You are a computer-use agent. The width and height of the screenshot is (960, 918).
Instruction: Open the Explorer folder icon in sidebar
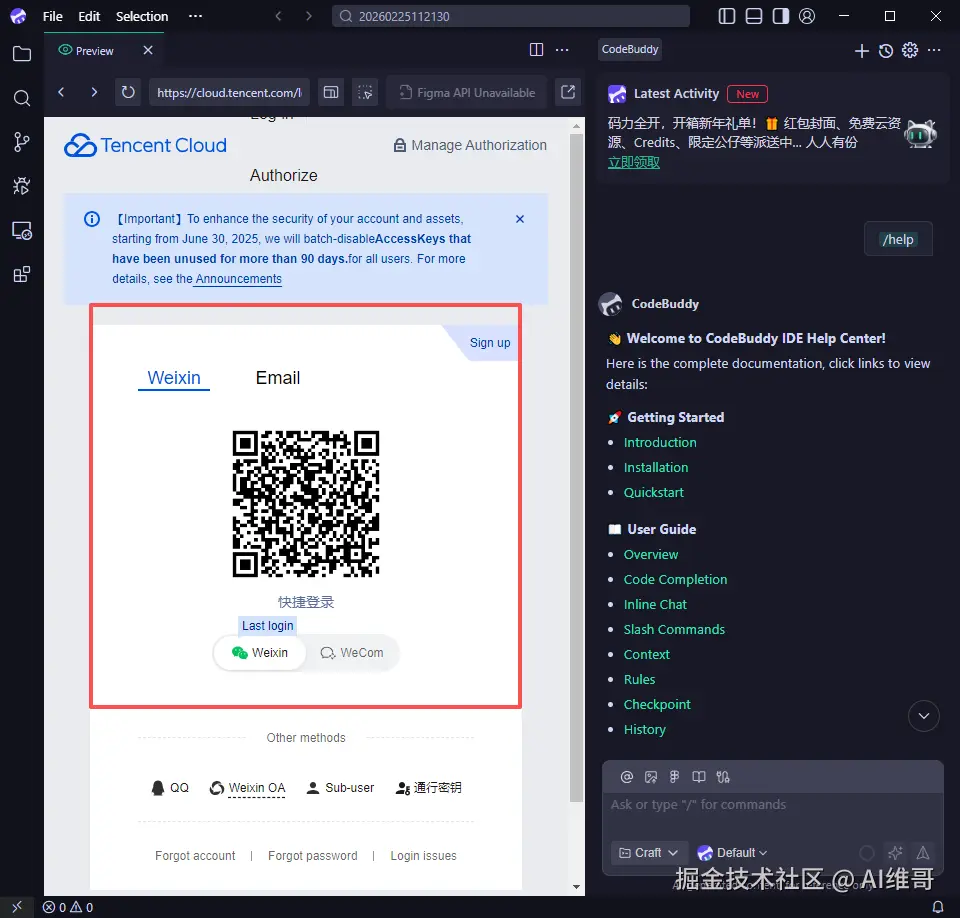coord(21,54)
